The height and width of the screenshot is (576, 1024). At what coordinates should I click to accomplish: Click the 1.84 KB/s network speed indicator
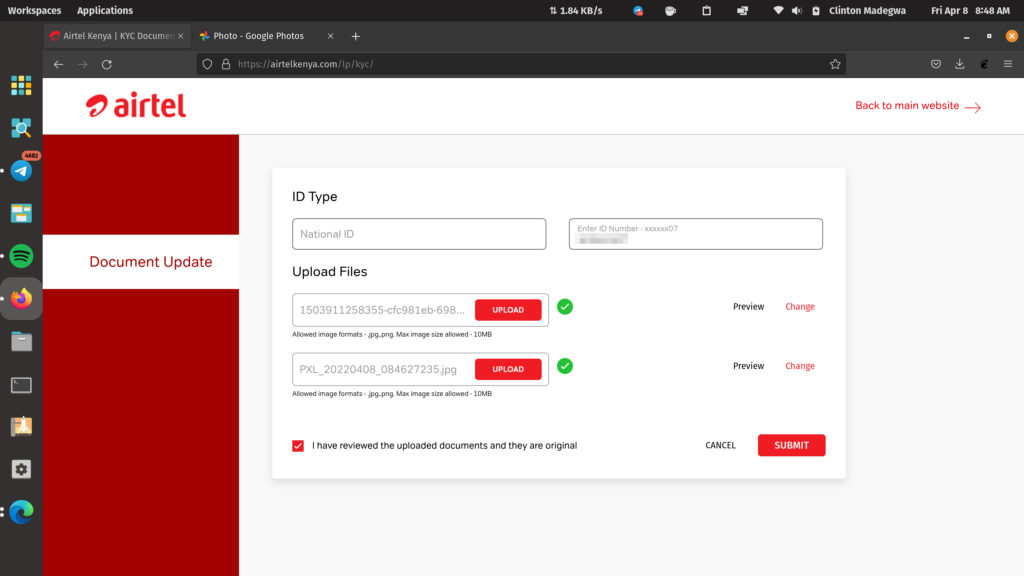pyautogui.click(x=576, y=10)
